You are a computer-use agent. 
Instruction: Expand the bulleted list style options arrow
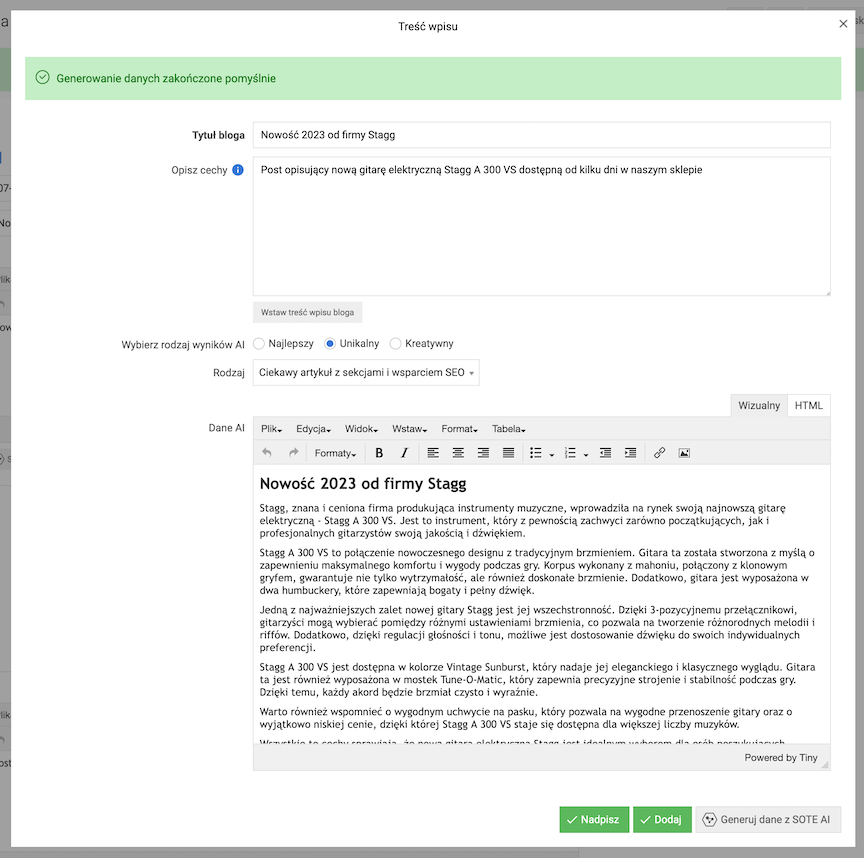tap(552, 454)
